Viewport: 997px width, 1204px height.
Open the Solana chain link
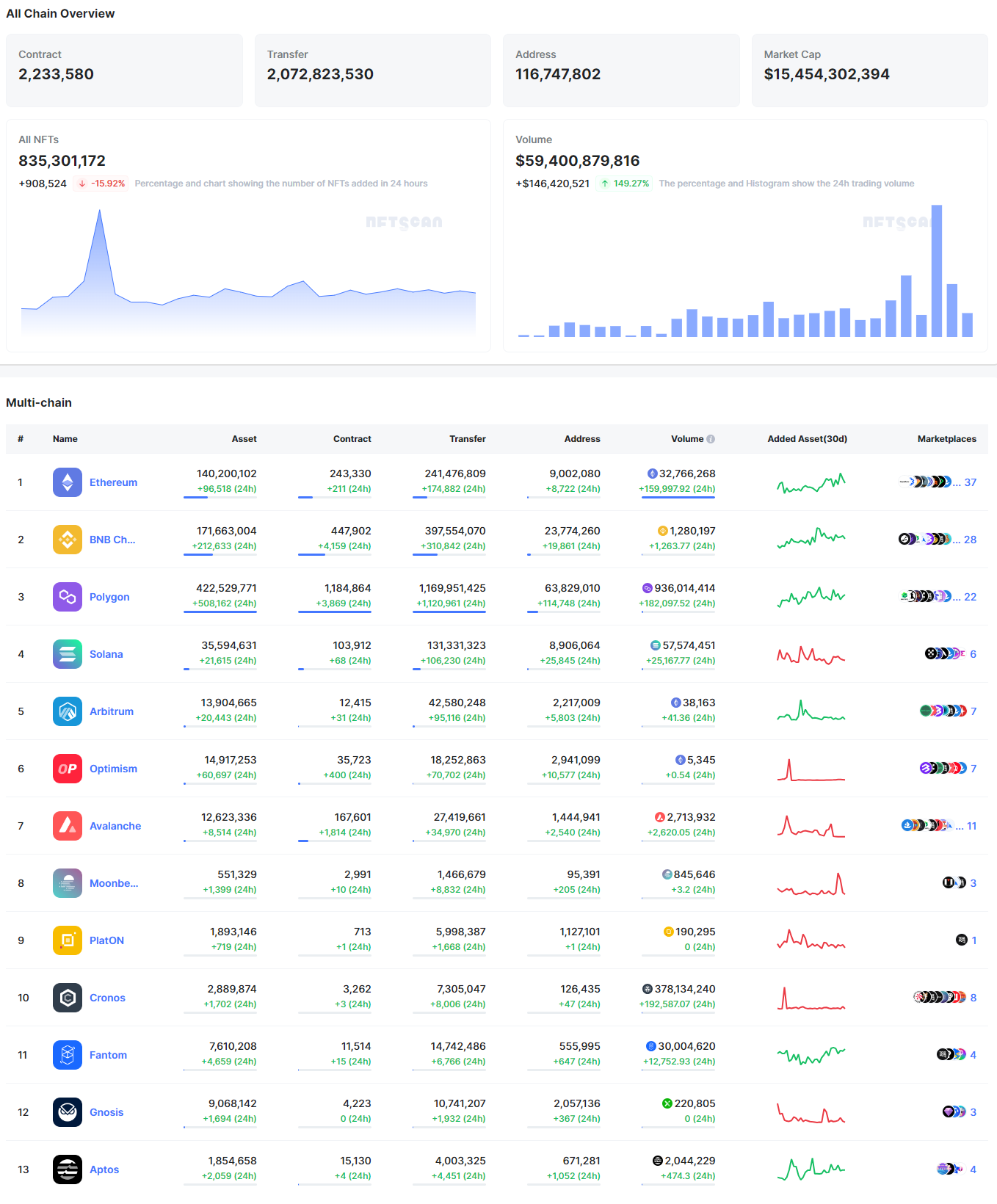point(106,654)
